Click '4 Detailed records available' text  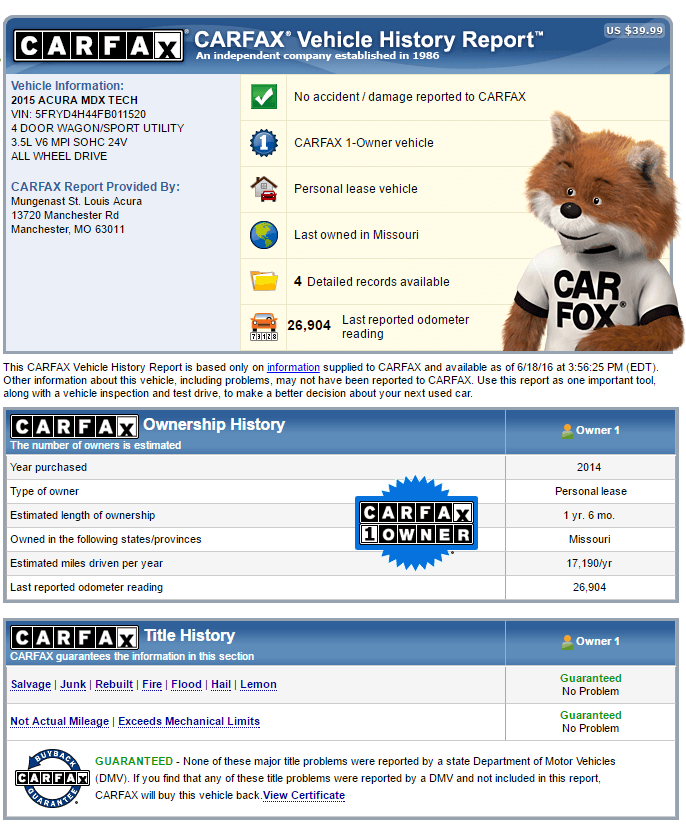tap(371, 281)
